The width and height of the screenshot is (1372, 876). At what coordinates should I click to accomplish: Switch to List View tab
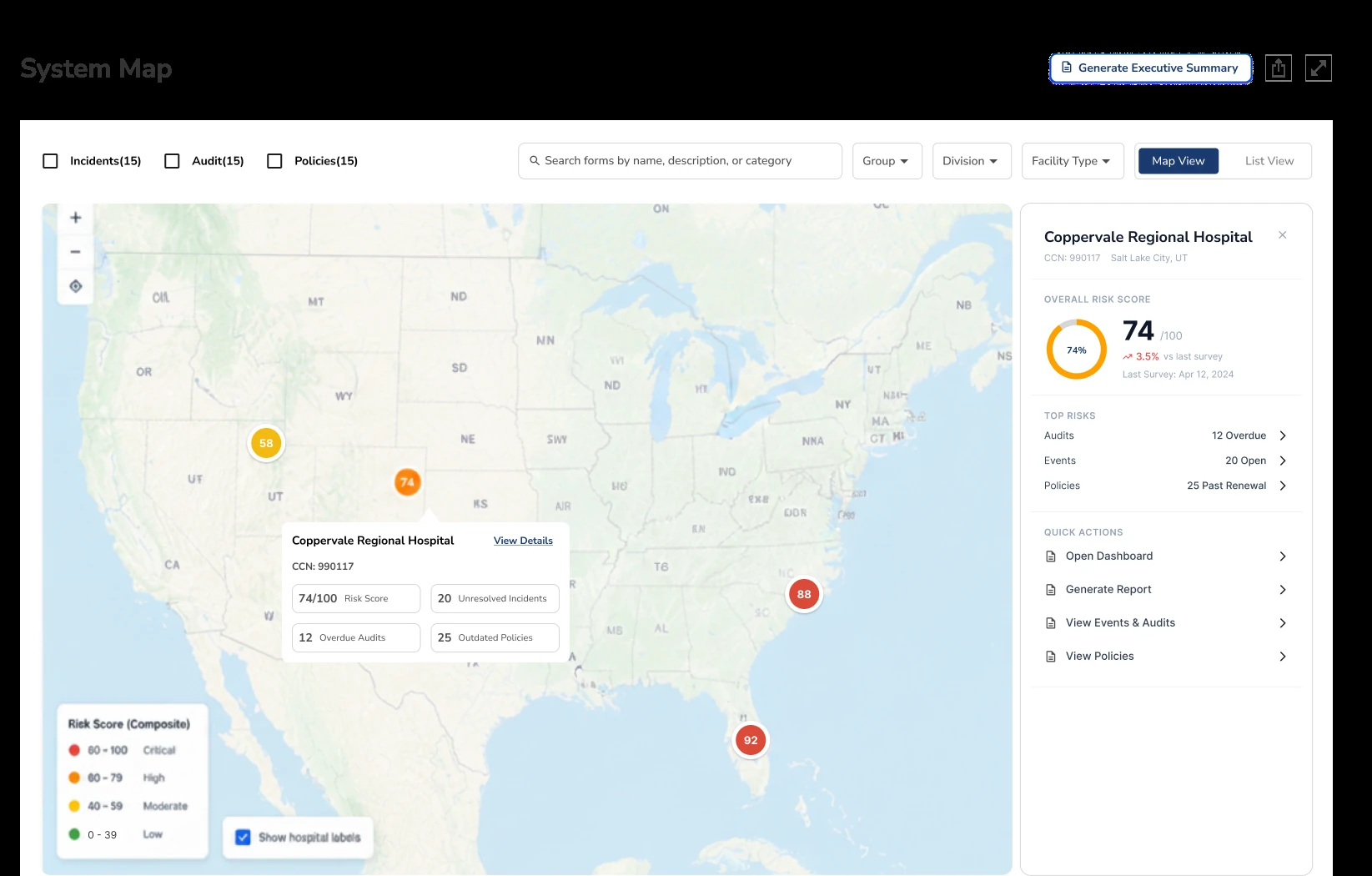coord(1269,161)
